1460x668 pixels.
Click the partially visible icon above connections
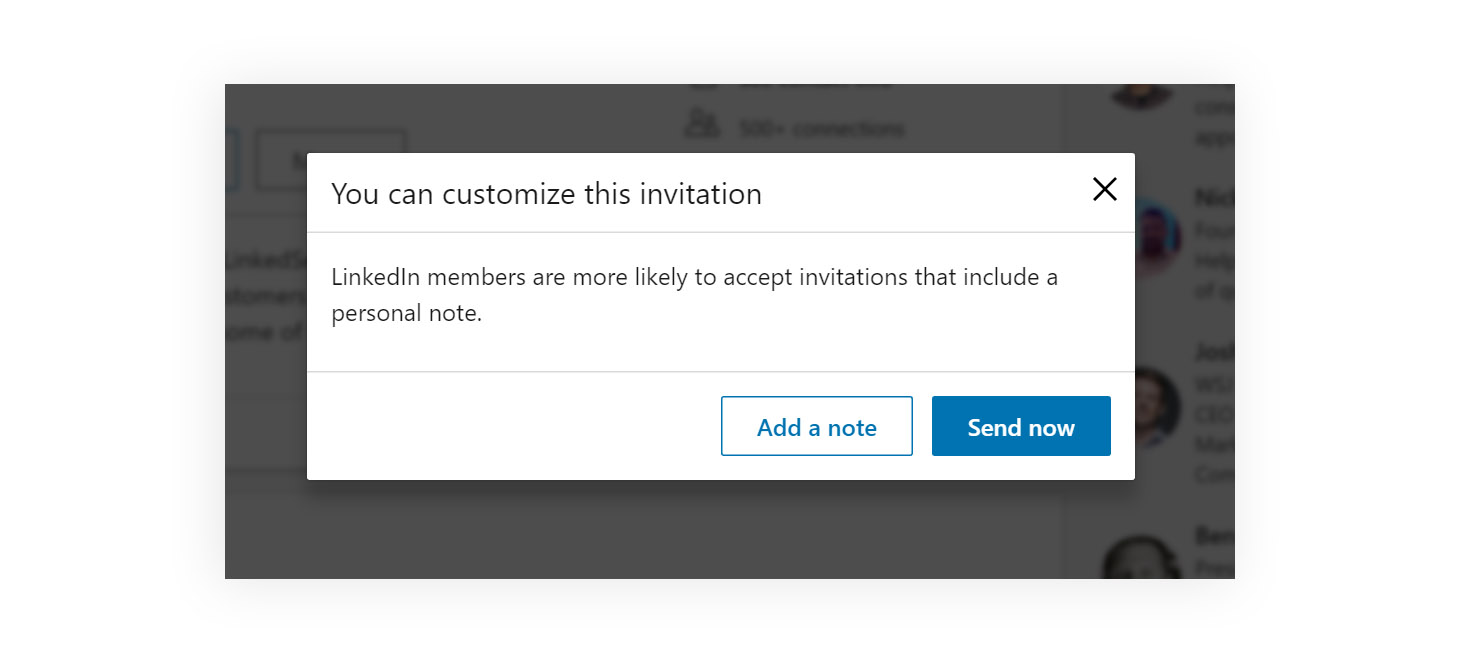click(703, 88)
